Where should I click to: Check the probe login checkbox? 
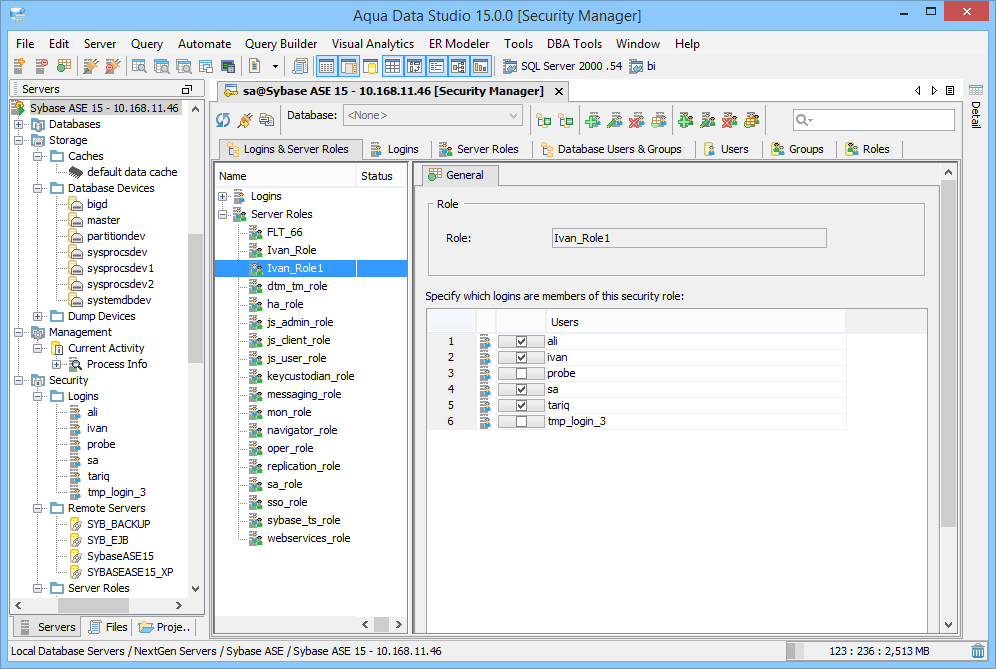click(x=521, y=373)
